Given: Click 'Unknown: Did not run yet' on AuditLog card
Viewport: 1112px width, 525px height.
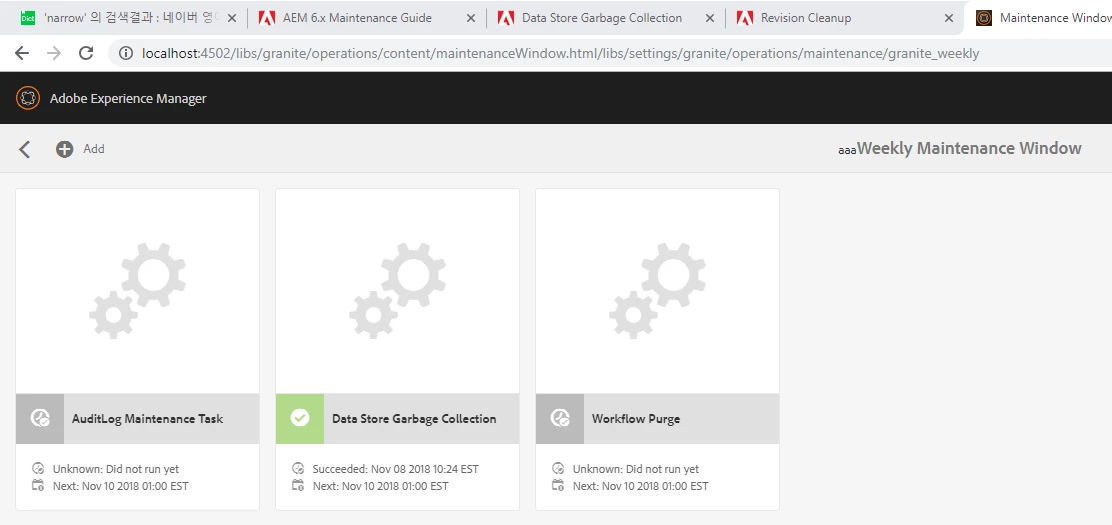Looking at the screenshot, I should (x=116, y=469).
